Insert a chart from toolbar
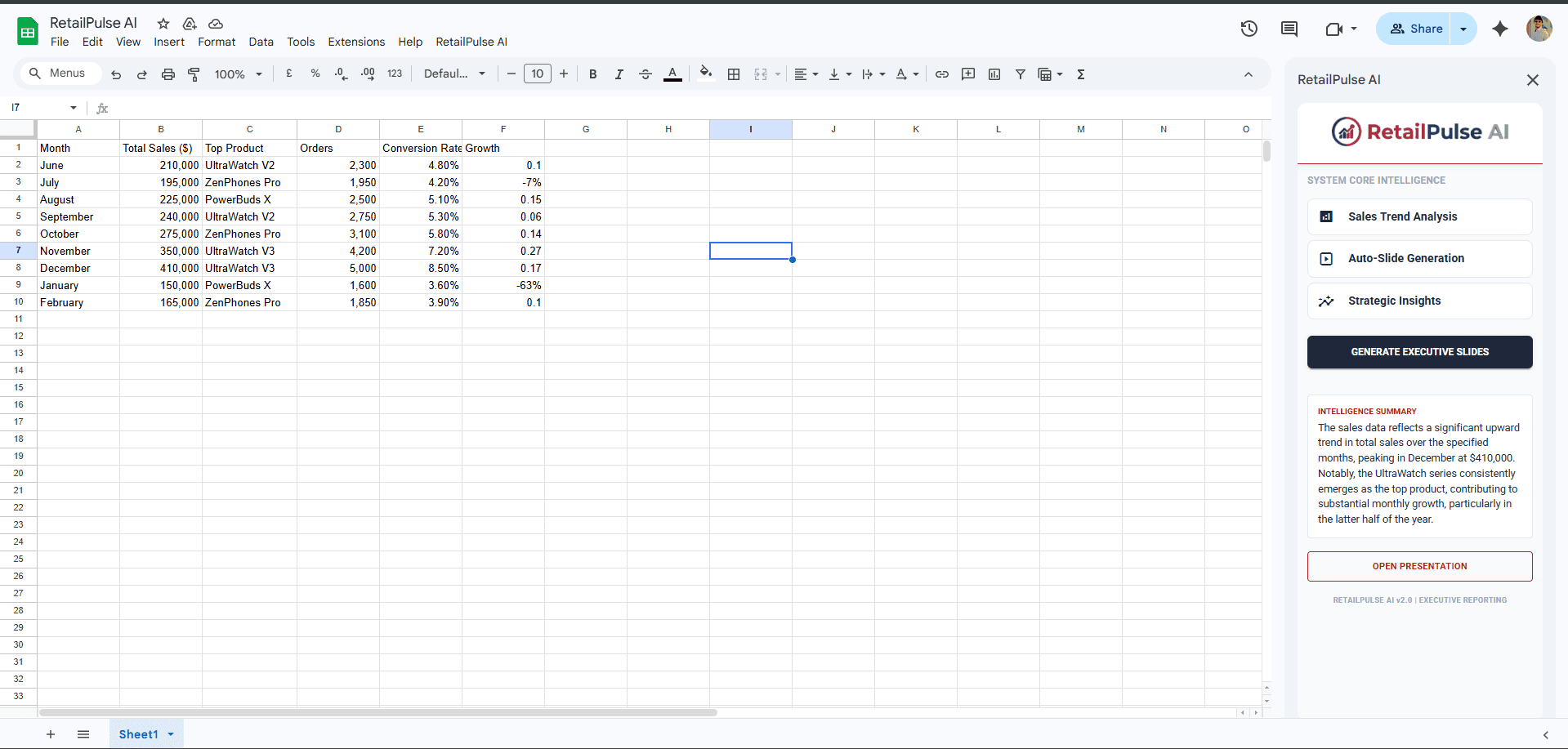This screenshot has height=749, width=1568. point(994,74)
